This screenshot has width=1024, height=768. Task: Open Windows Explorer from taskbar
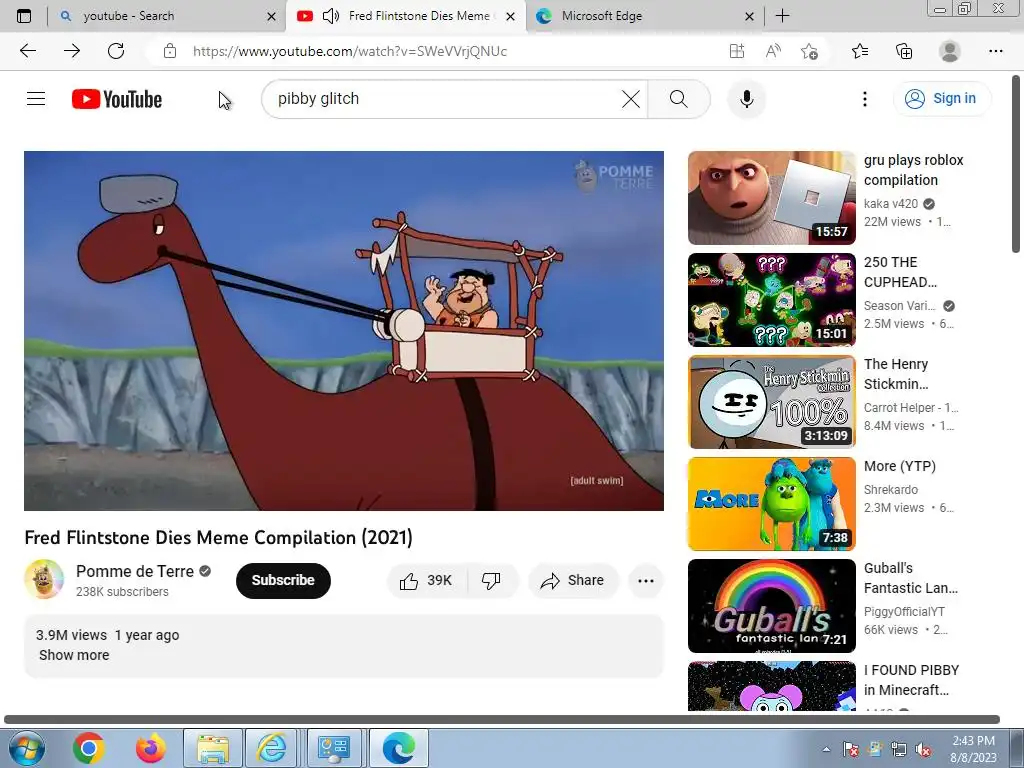[x=213, y=748]
